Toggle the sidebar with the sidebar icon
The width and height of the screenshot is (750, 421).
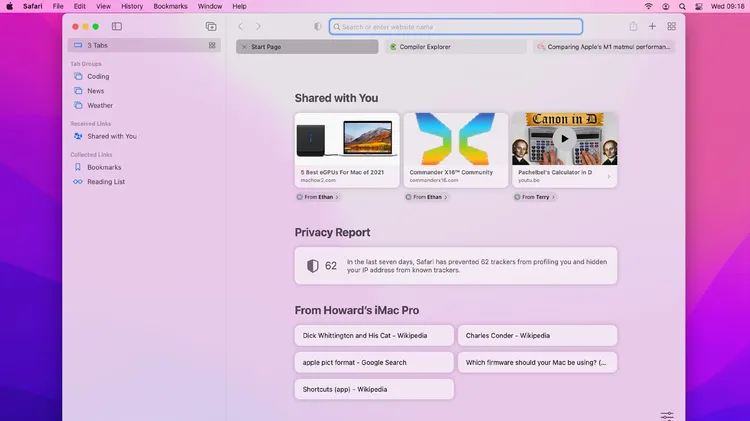tap(117, 26)
